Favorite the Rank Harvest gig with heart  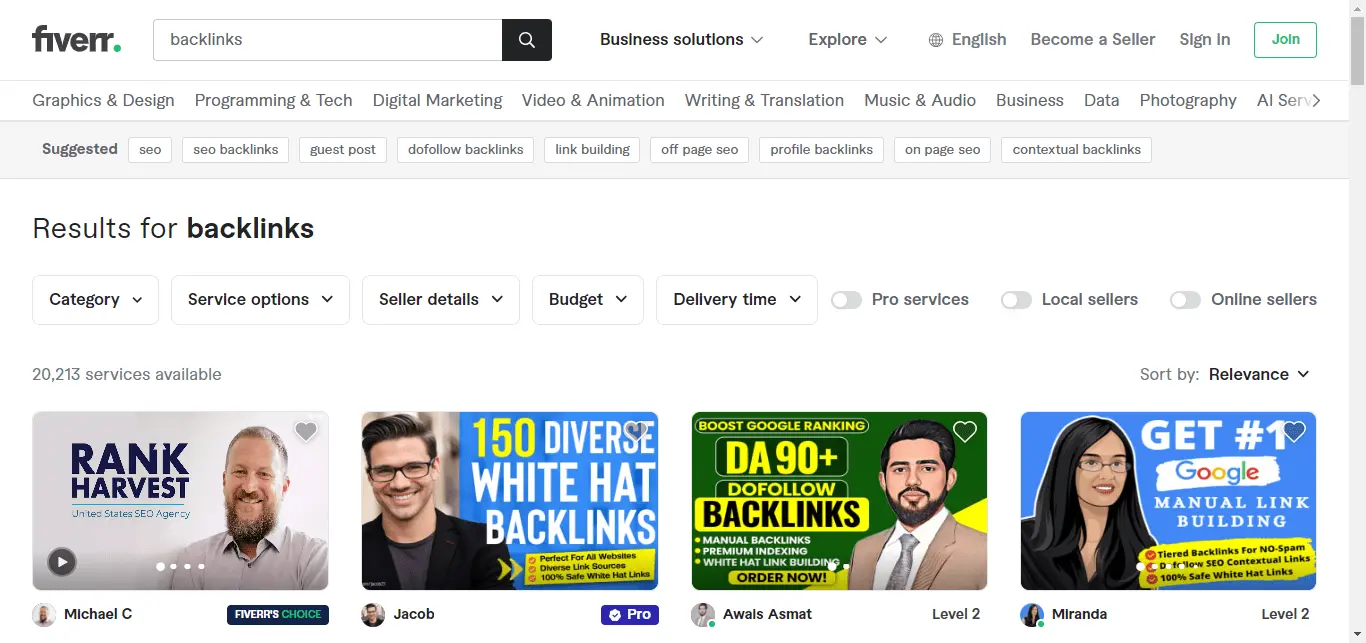coord(306,431)
